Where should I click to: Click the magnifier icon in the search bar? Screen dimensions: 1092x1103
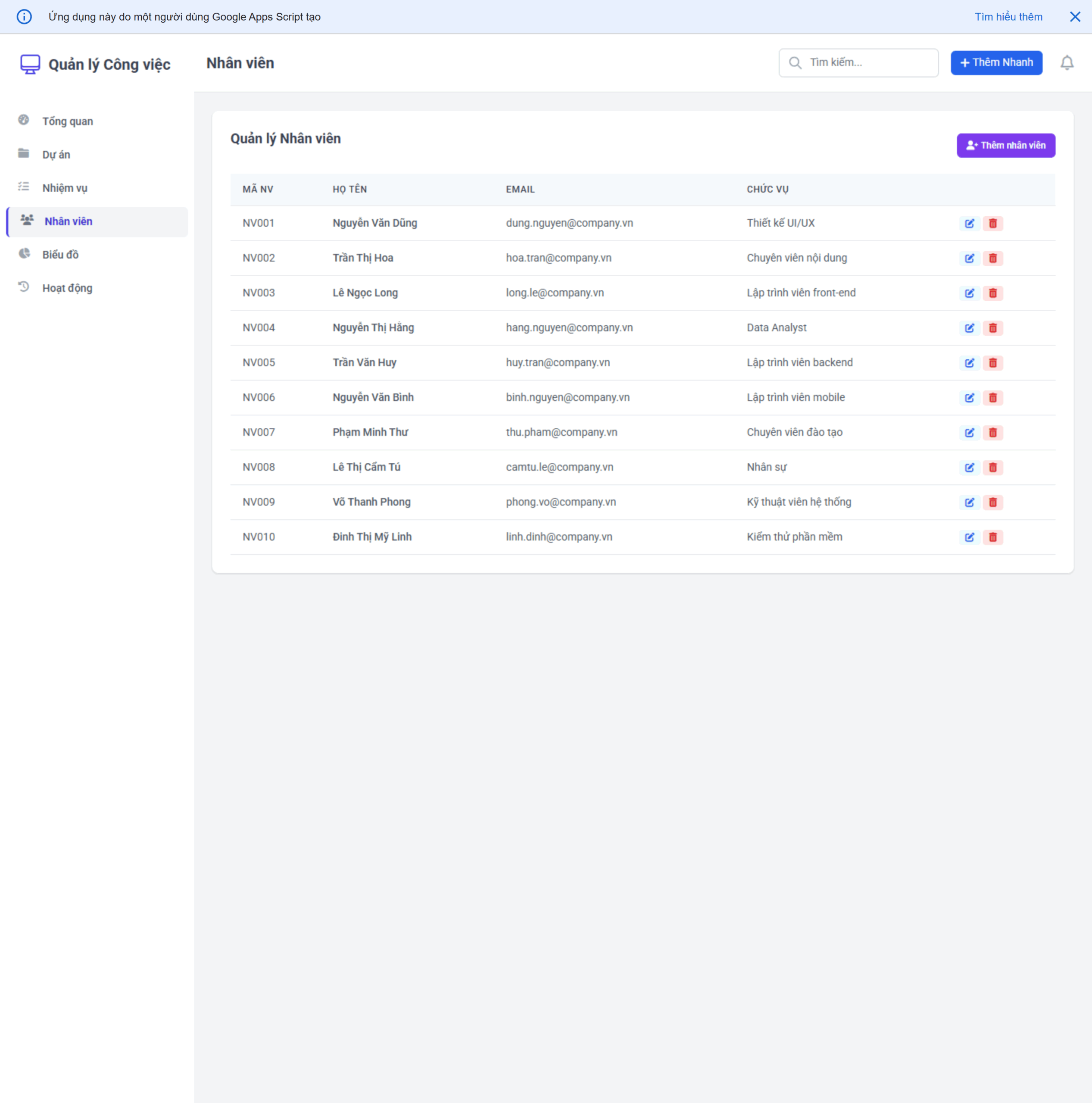click(796, 63)
